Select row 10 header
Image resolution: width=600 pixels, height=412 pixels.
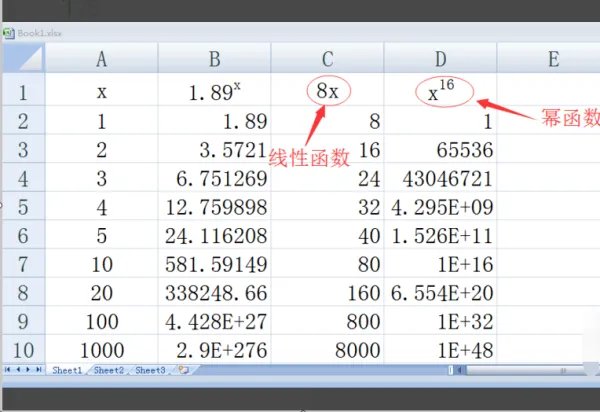click(24, 349)
